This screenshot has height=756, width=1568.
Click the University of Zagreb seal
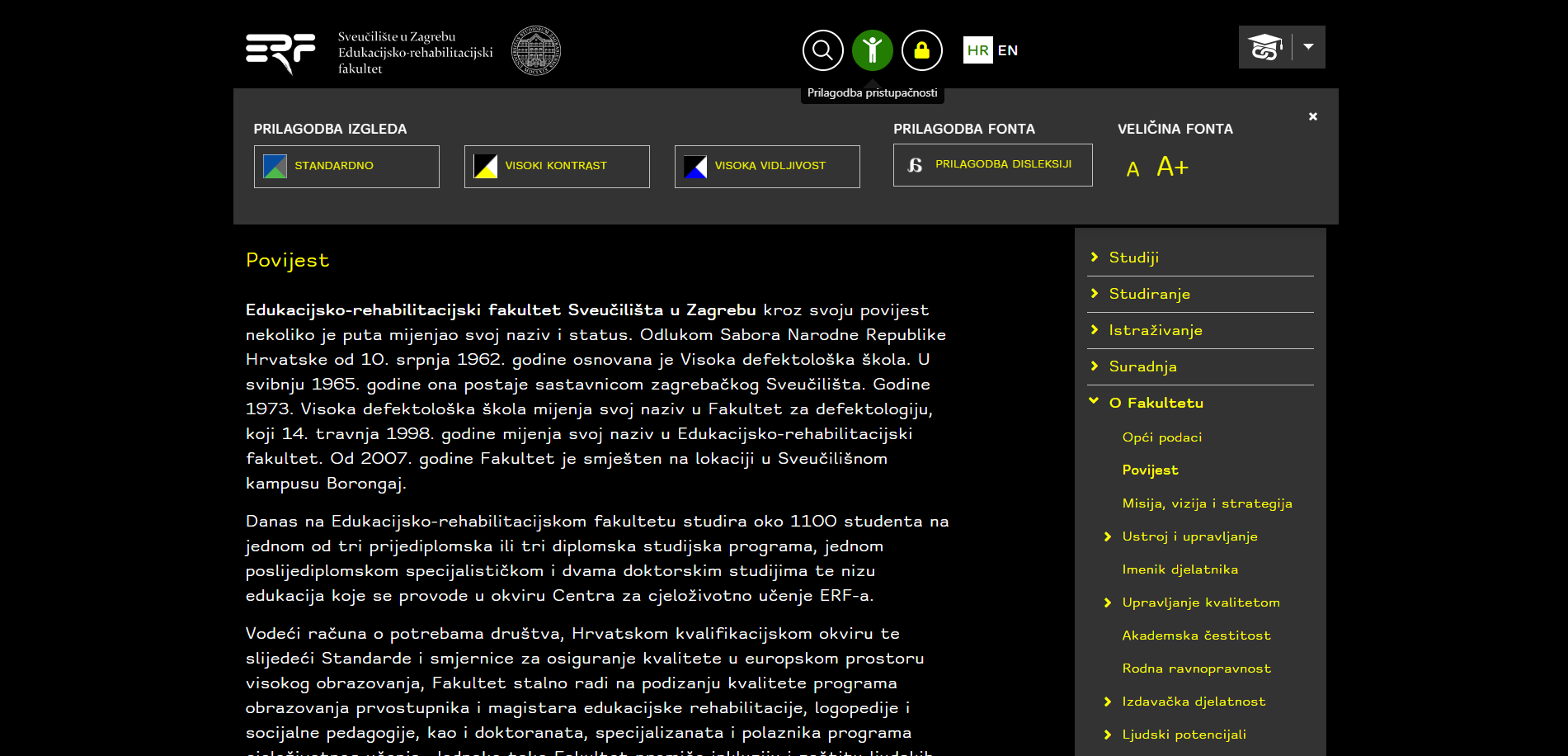coord(536,50)
